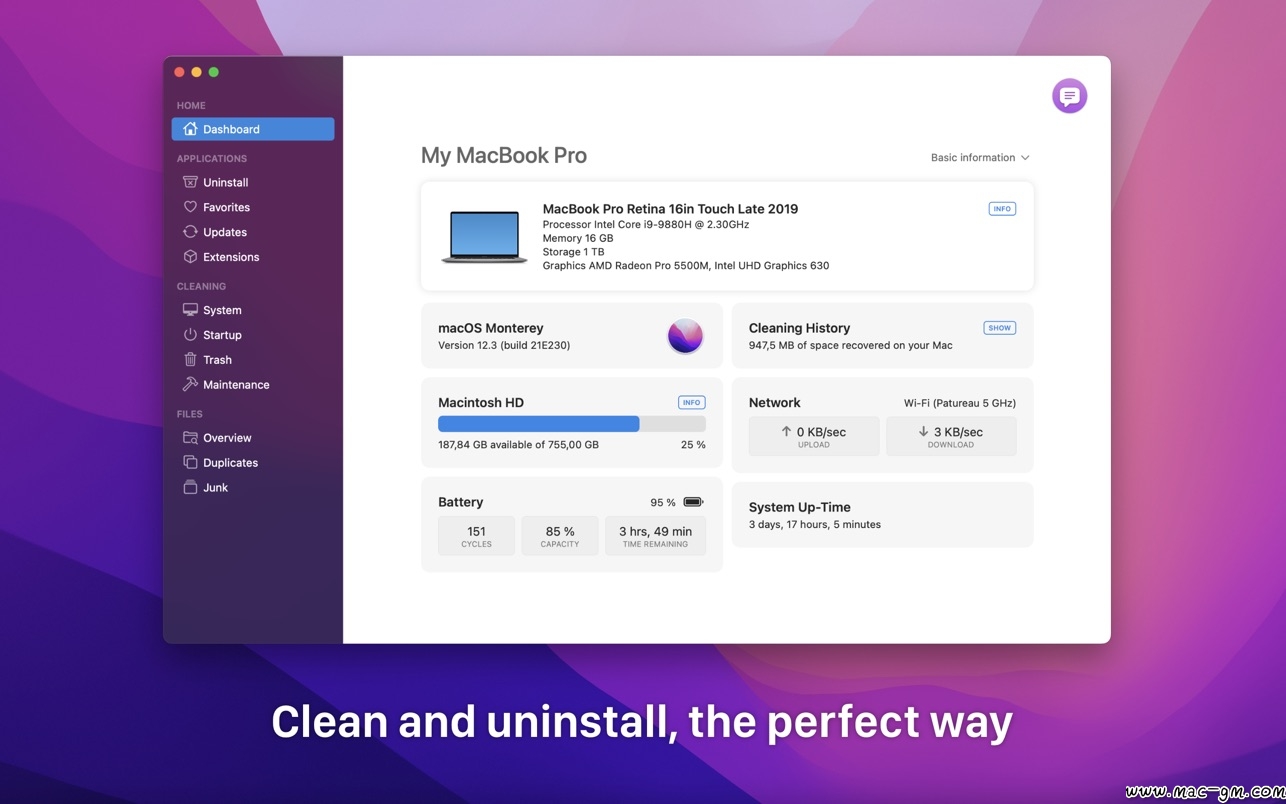Open the Basic information dropdown

point(979,158)
